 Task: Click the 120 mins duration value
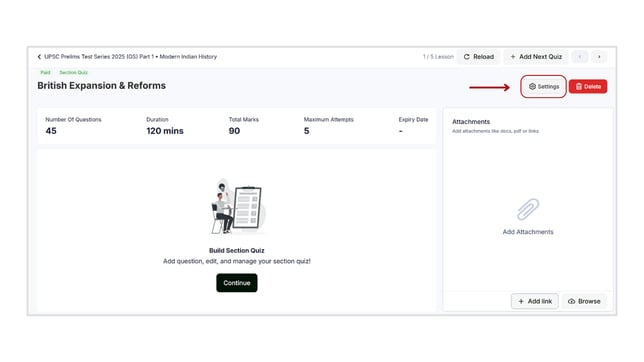[x=165, y=131]
